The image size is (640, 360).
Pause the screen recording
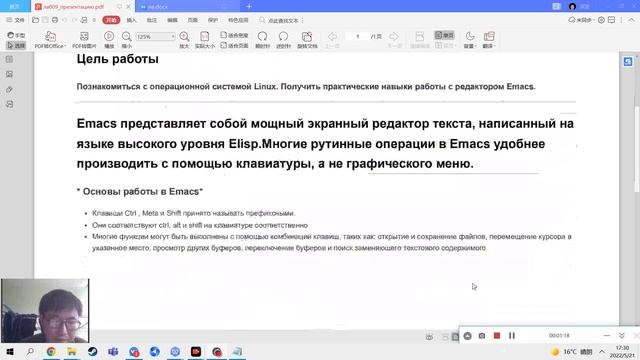[x=512, y=336]
